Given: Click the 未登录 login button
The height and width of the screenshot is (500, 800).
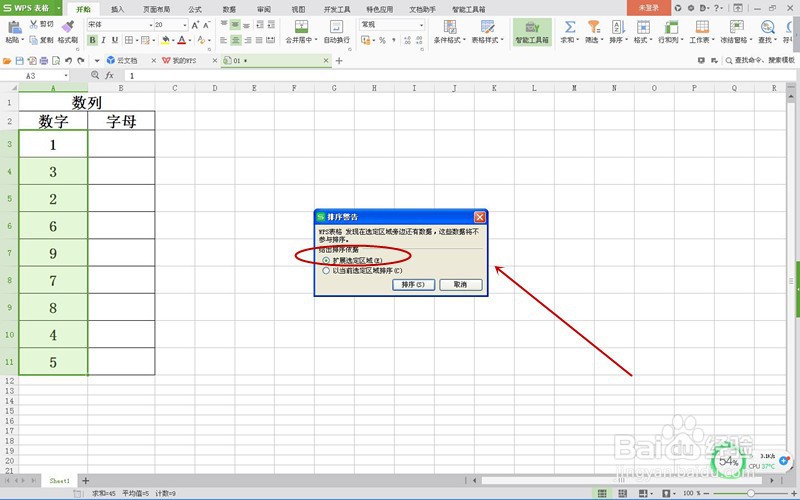Looking at the screenshot, I should pyautogui.click(x=648, y=8).
